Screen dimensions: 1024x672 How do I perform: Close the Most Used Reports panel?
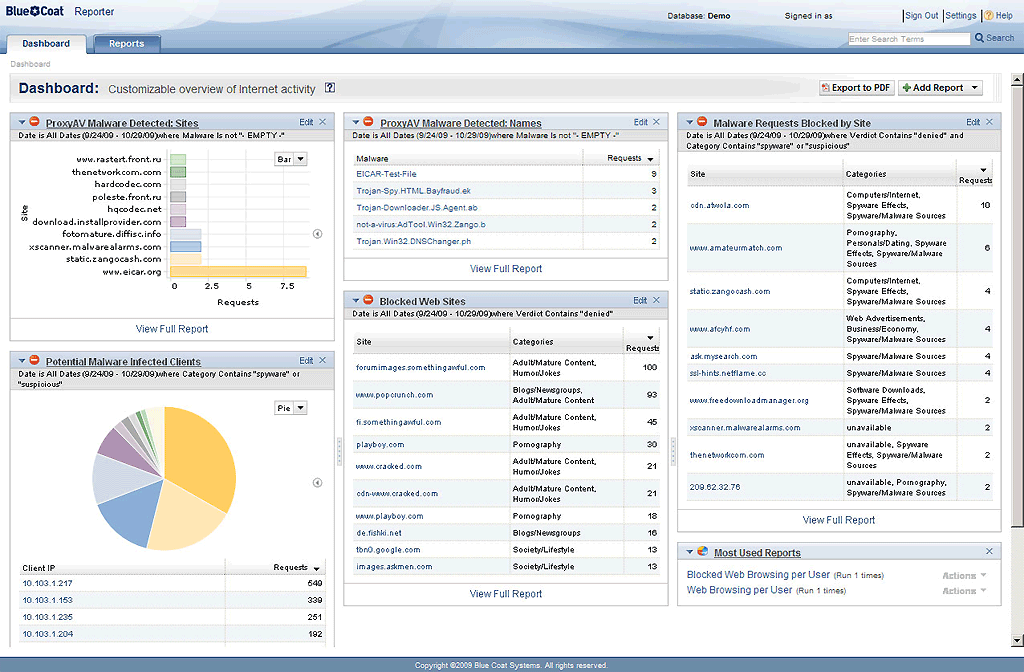(x=989, y=552)
